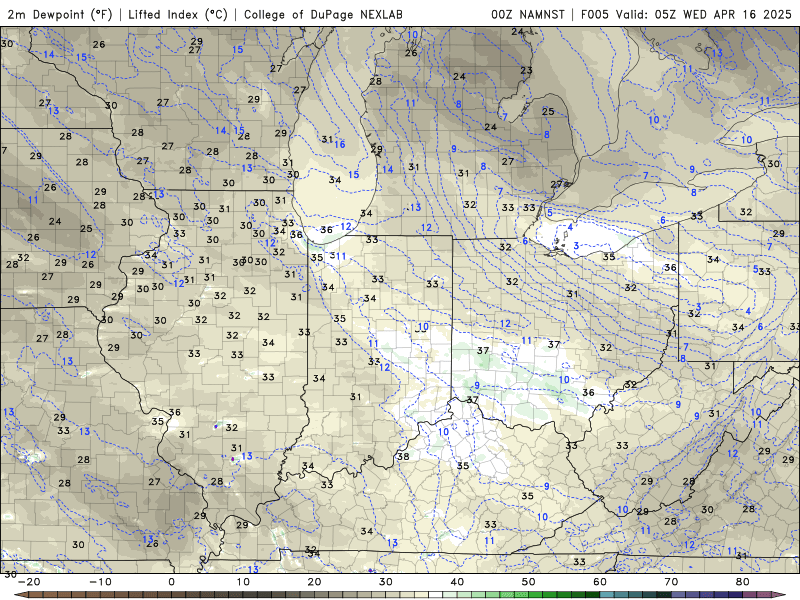Click the '00Z NAMNST' model run label
The image size is (800, 600).
tap(528, 14)
